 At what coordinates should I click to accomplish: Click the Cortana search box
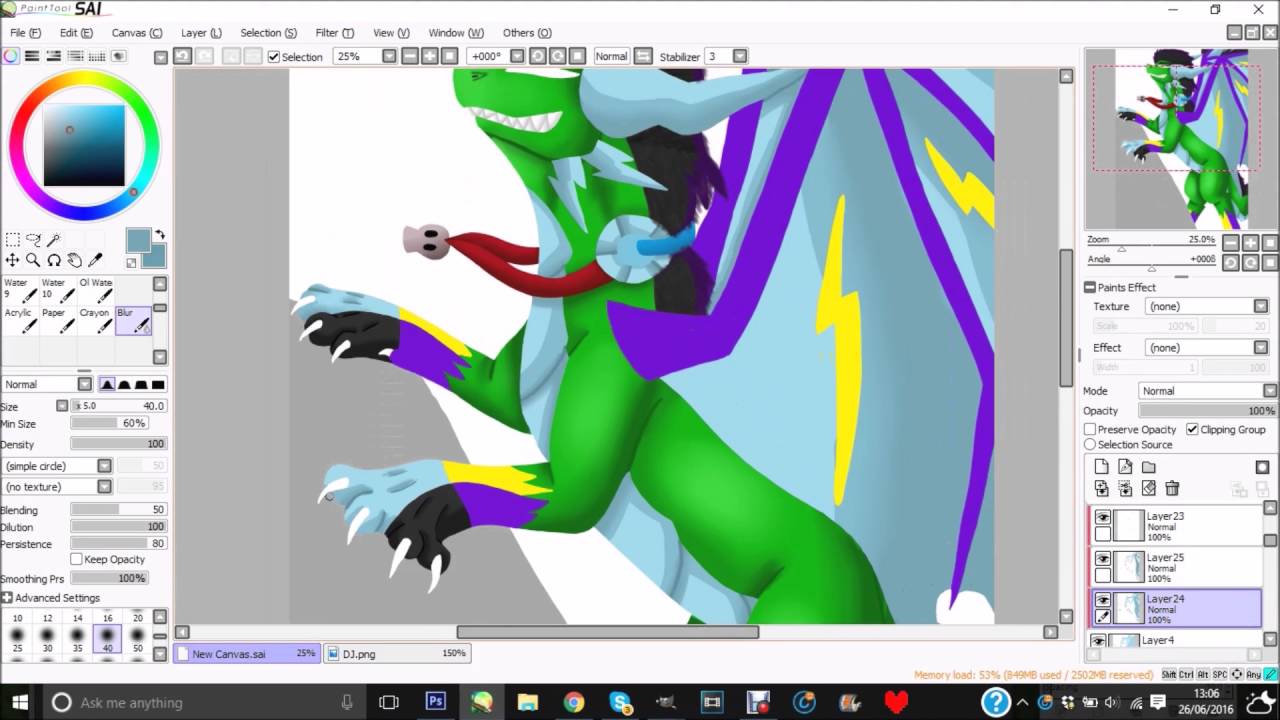(x=205, y=702)
